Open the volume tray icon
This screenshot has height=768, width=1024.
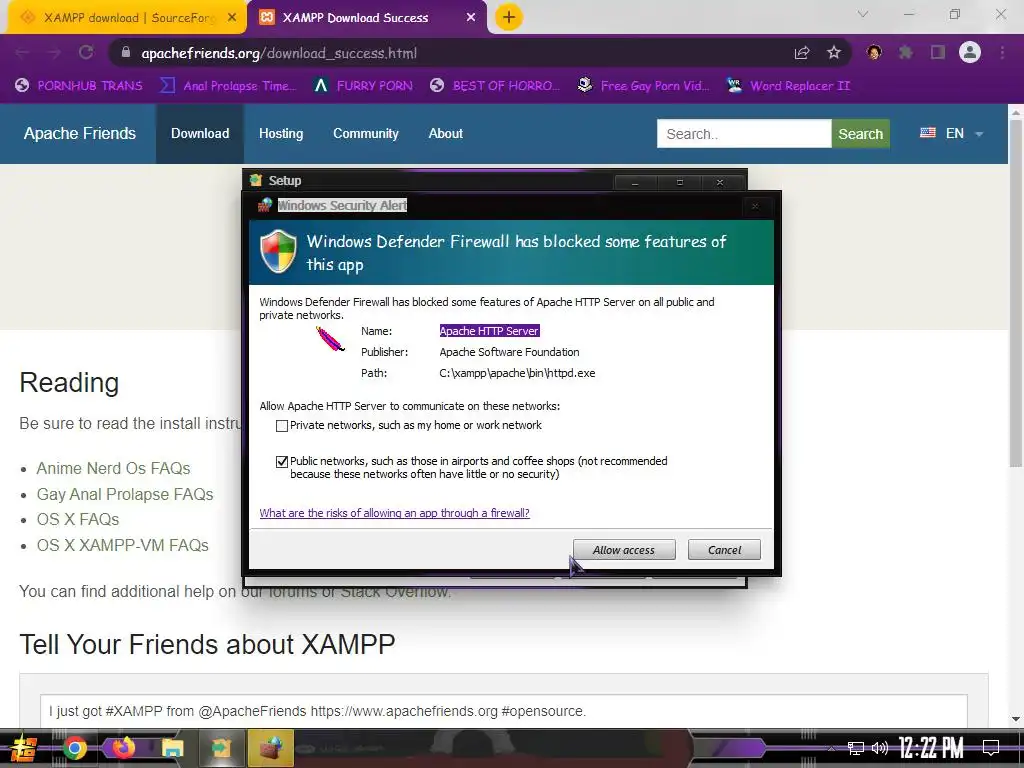880,748
